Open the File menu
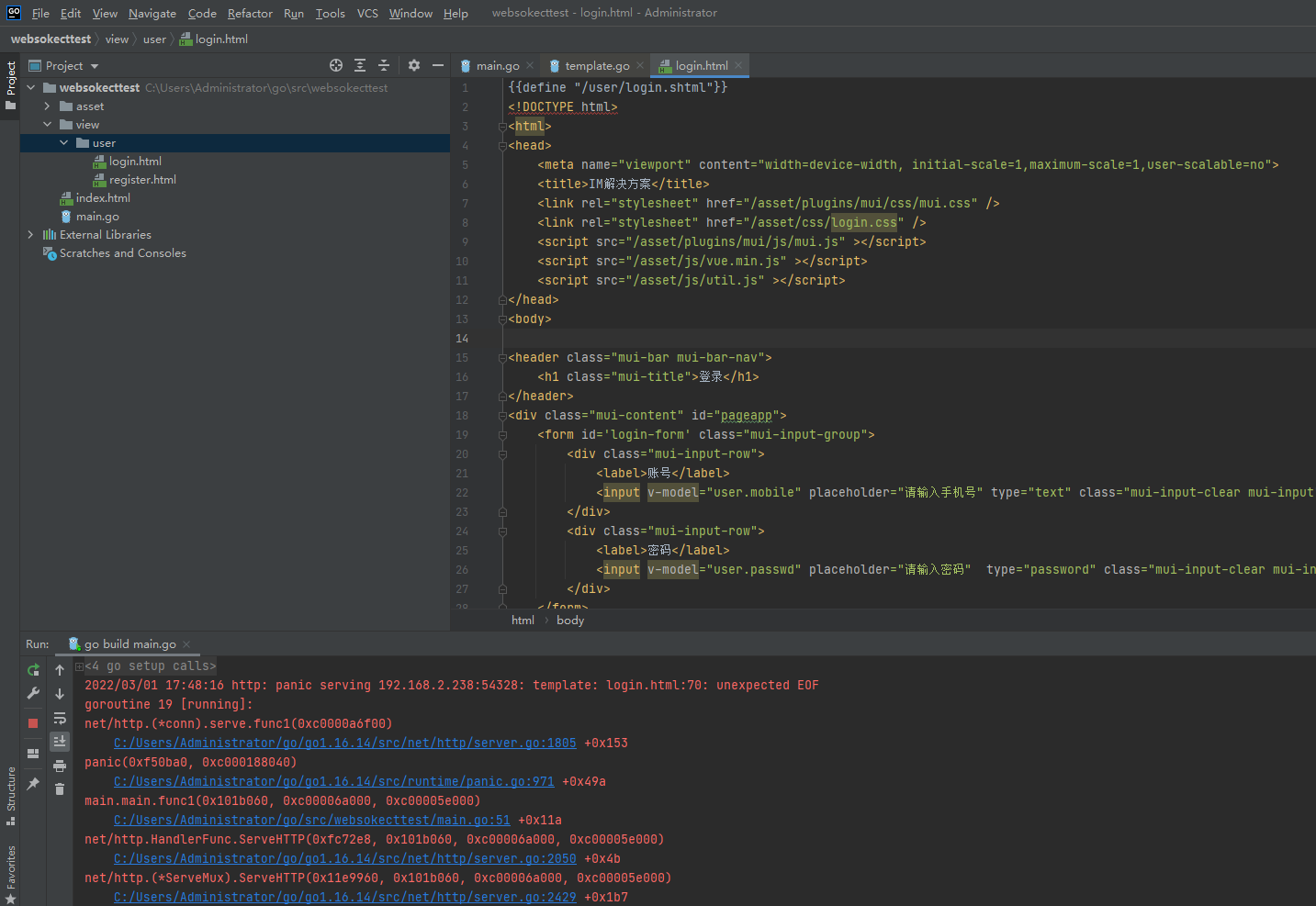Viewport: 1316px width, 906px height. 40,13
